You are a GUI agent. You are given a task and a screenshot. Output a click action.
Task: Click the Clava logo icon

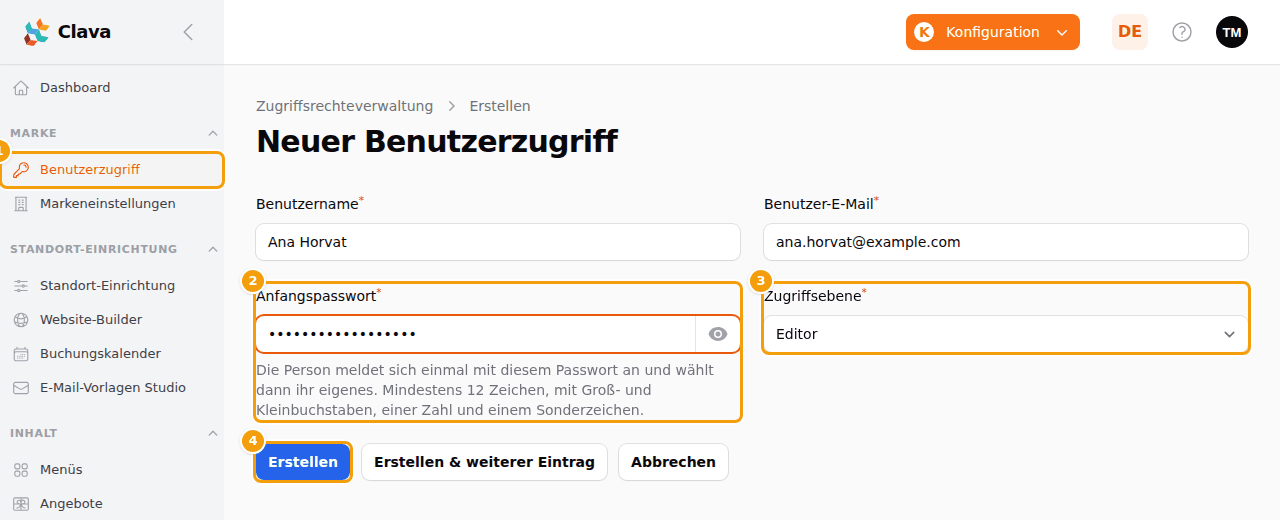click(x=36, y=32)
